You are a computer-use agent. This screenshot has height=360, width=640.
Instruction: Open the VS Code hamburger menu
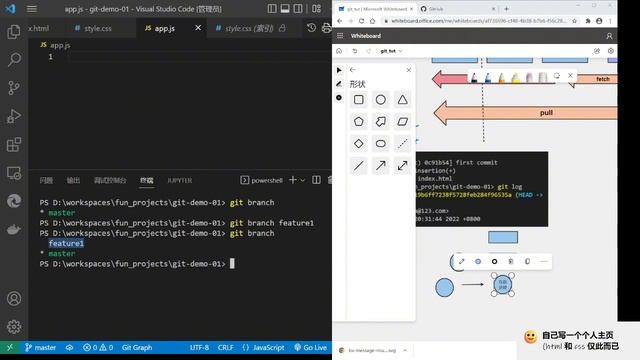point(31,9)
